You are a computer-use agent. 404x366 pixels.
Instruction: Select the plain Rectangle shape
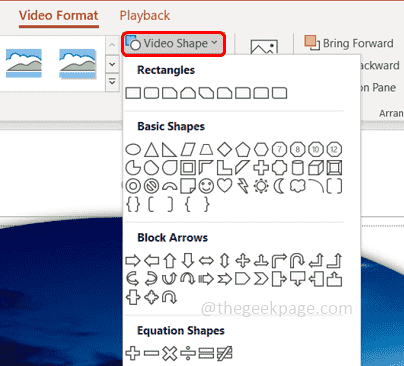[133, 93]
